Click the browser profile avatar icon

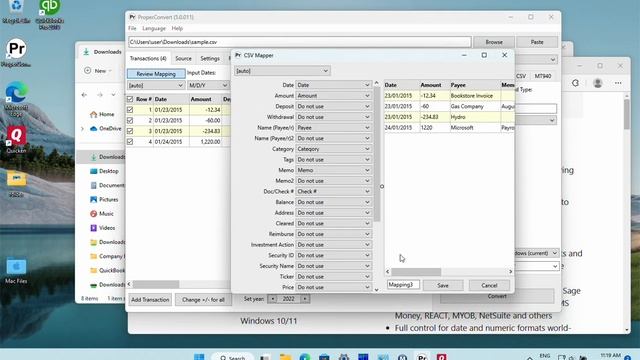[598, 83]
